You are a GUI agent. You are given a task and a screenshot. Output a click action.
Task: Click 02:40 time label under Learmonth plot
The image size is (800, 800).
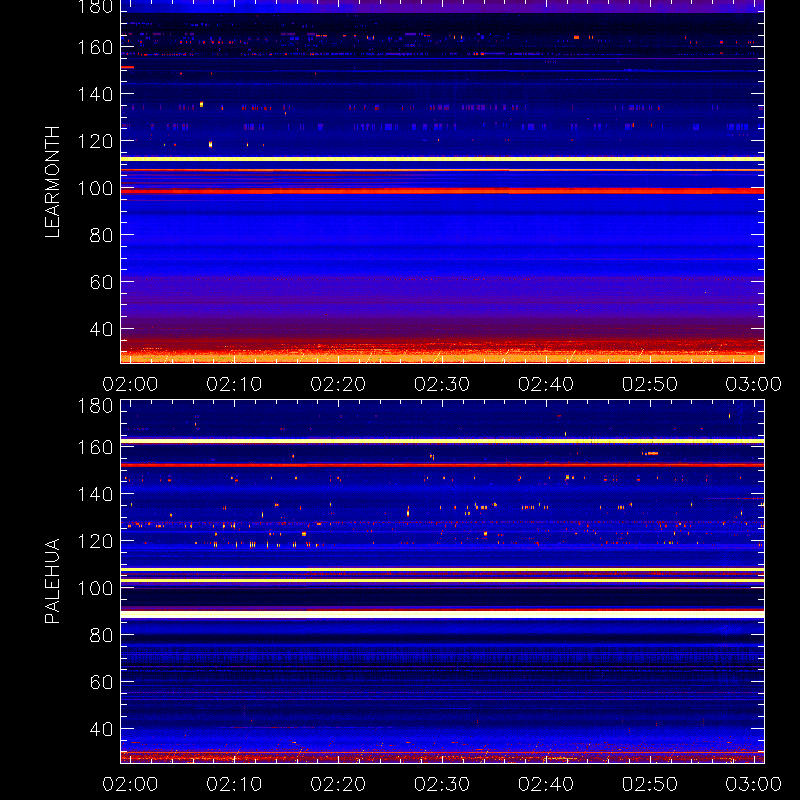click(x=546, y=384)
